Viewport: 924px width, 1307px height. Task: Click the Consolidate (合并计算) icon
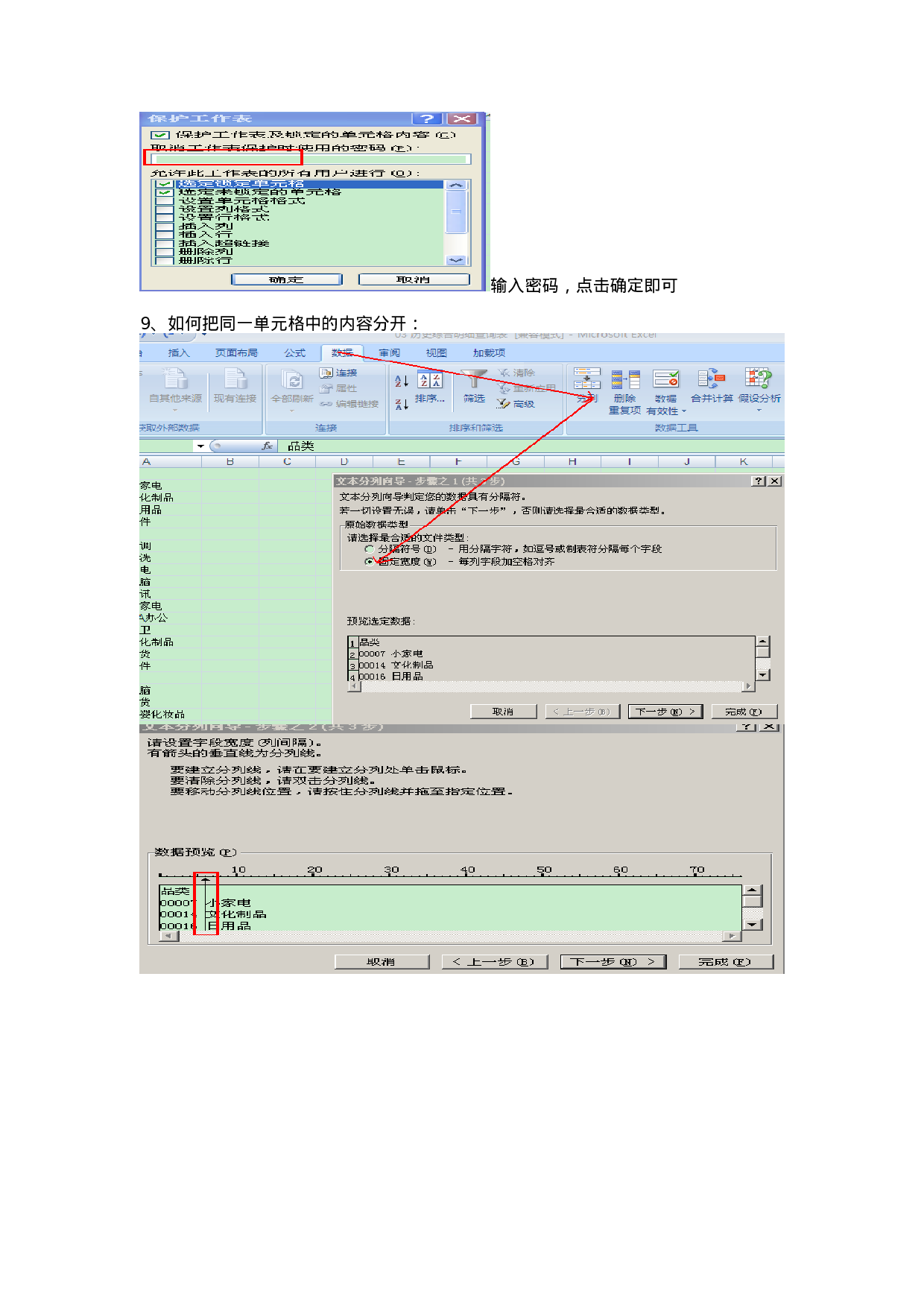click(712, 379)
